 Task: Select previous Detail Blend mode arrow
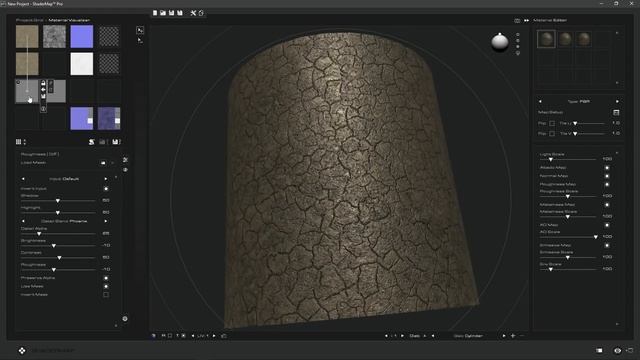(23, 221)
